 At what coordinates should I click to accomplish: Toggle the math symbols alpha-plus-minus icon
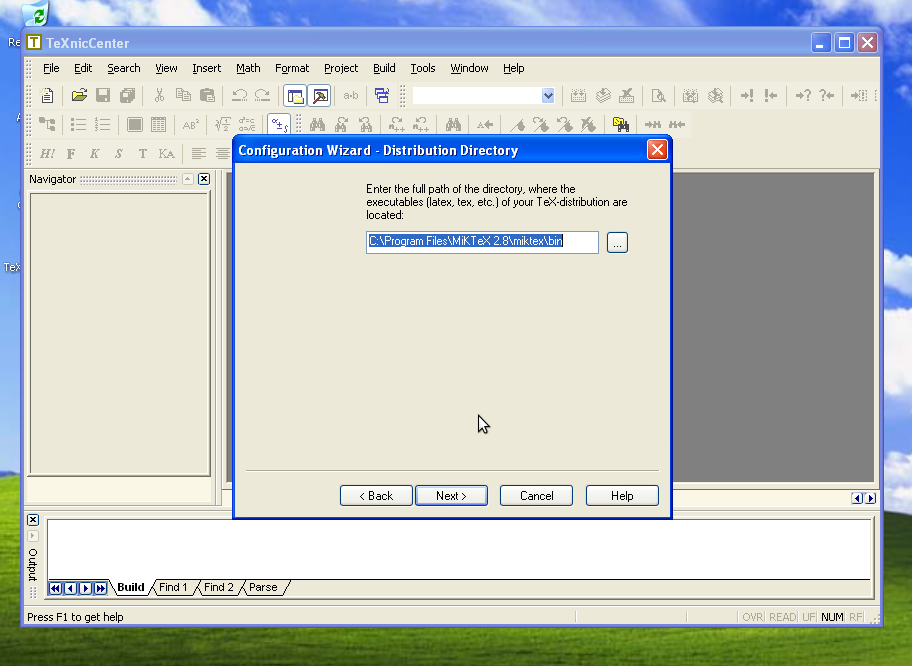pyautogui.click(x=279, y=124)
